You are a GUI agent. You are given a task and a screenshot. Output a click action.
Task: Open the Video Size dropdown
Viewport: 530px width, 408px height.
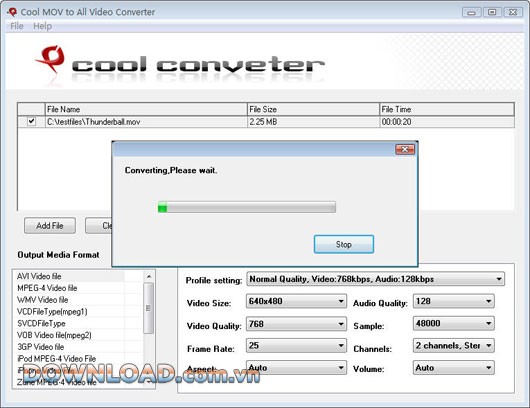(296, 301)
